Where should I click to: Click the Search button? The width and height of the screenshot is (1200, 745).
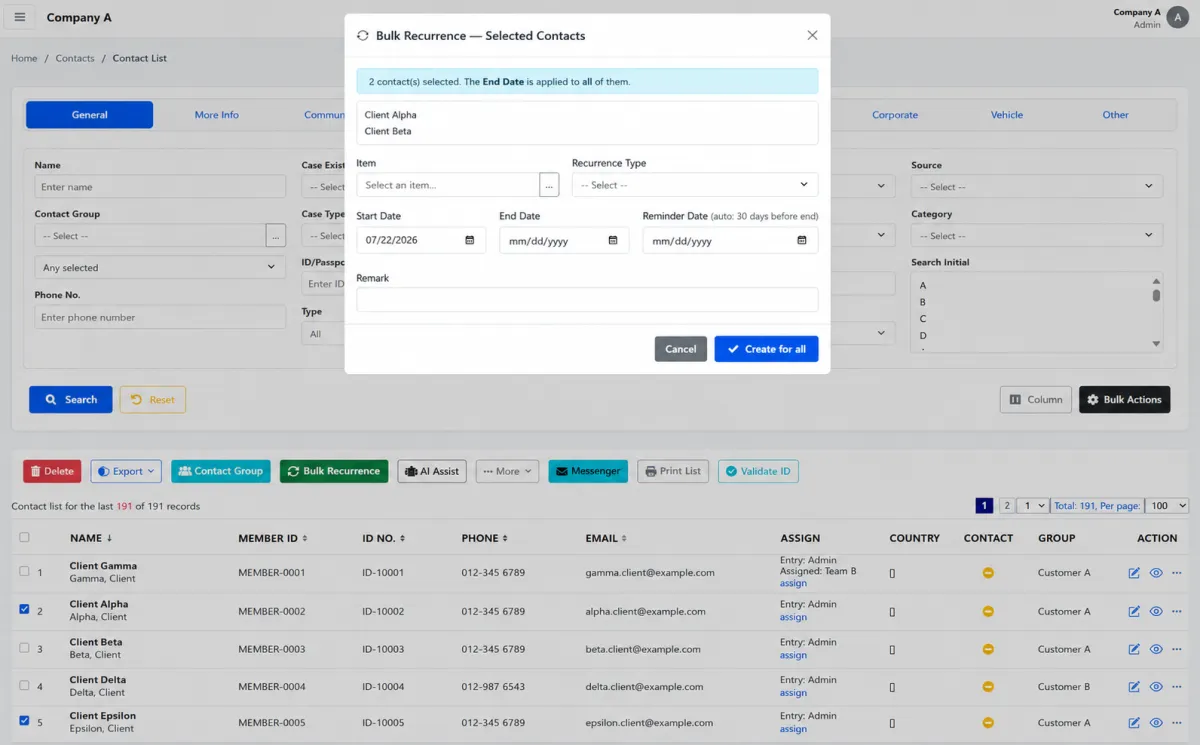coord(71,400)
